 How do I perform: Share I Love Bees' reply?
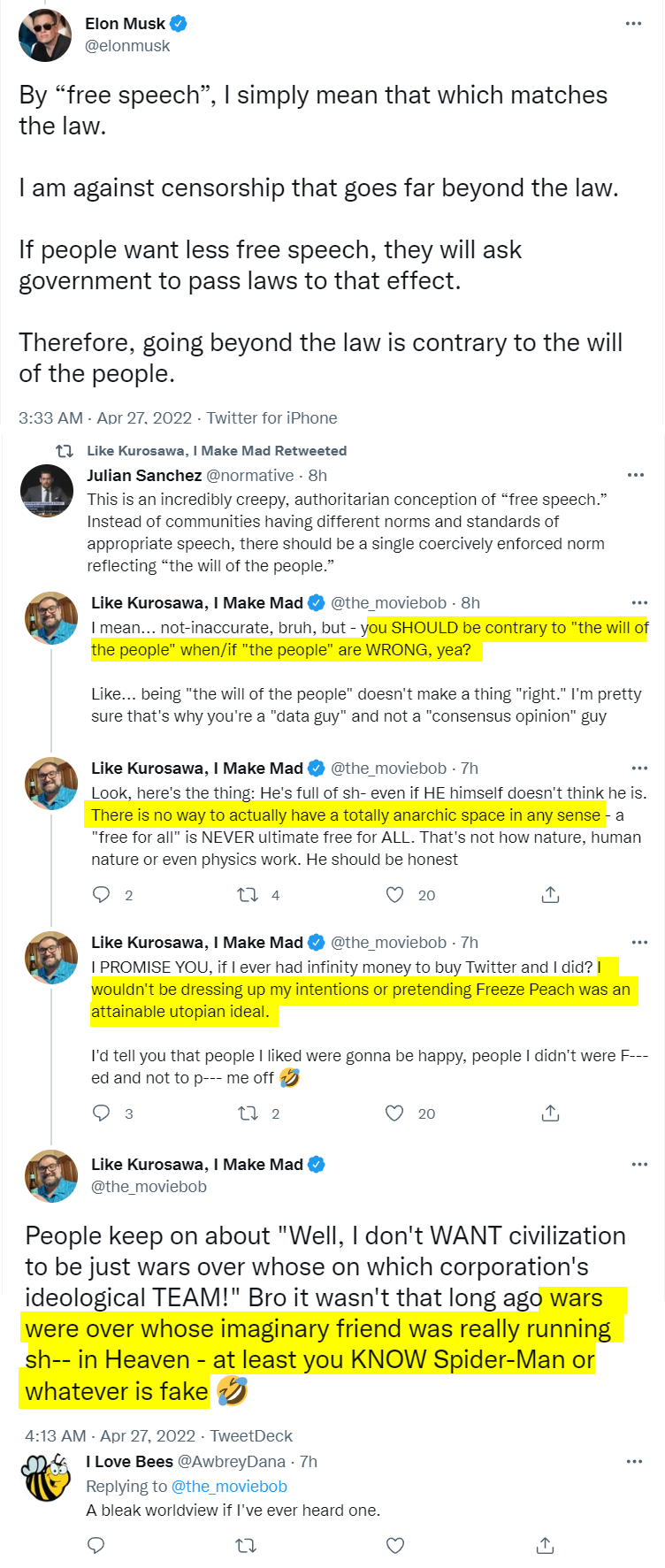546,1545
